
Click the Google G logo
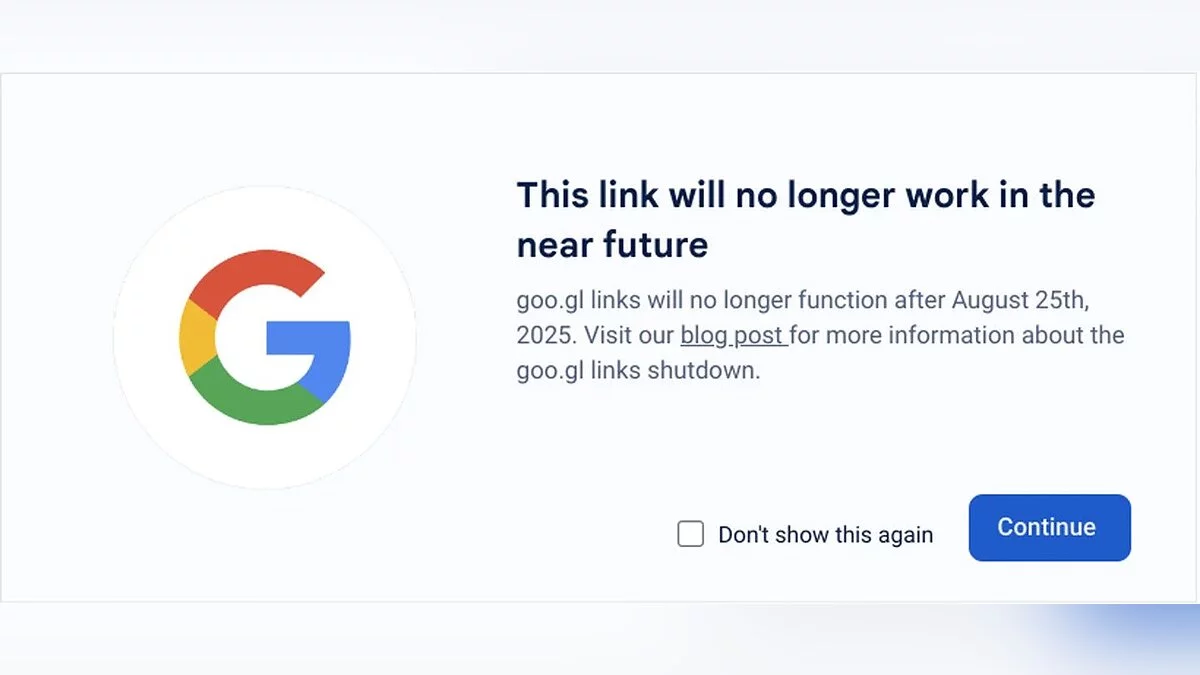click(x=265, y=338)
